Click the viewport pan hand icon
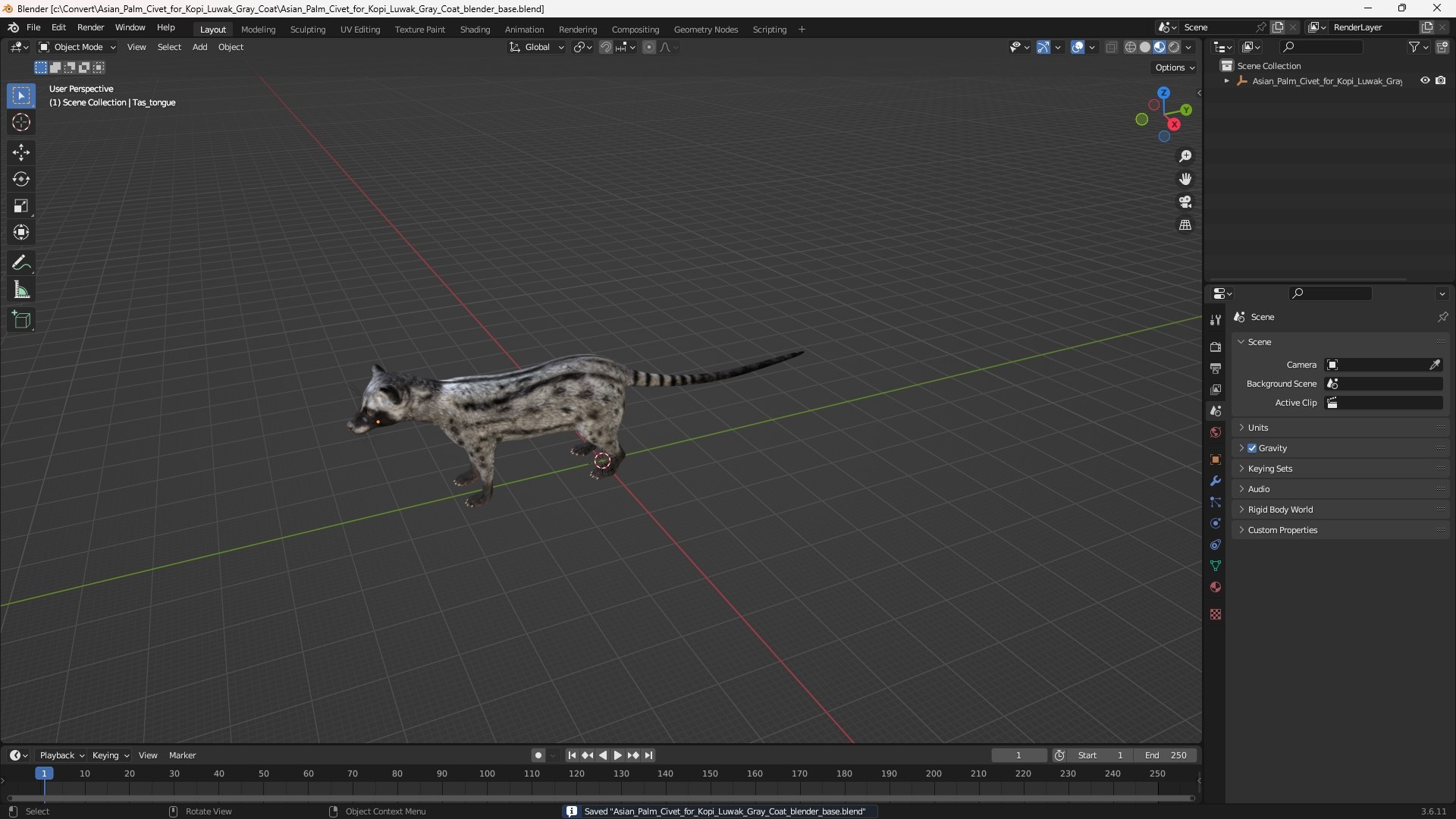Viewport: 1456px width, 819px height. click(1185, 179)
